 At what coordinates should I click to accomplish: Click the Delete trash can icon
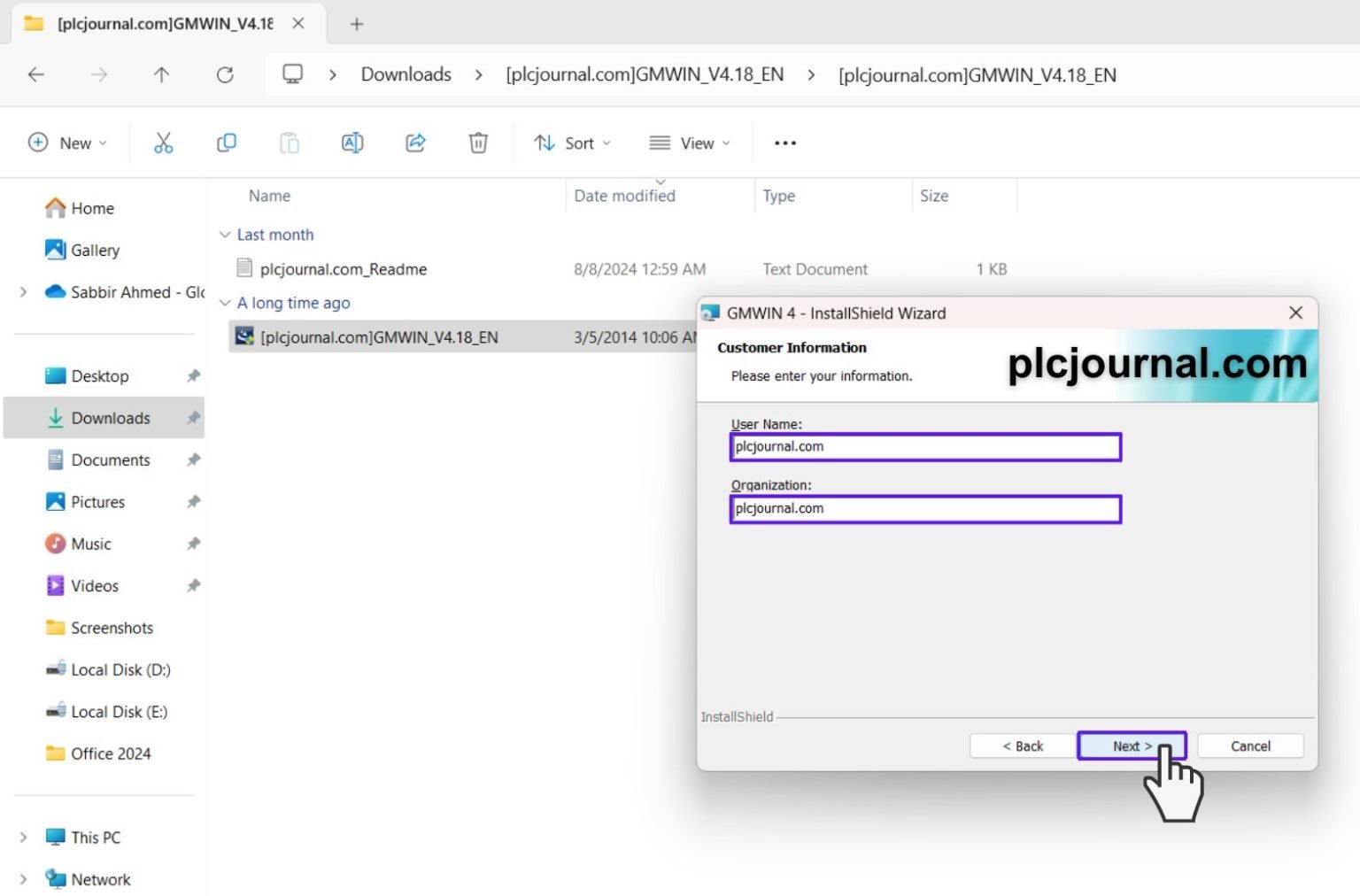(x=478, y=143)
